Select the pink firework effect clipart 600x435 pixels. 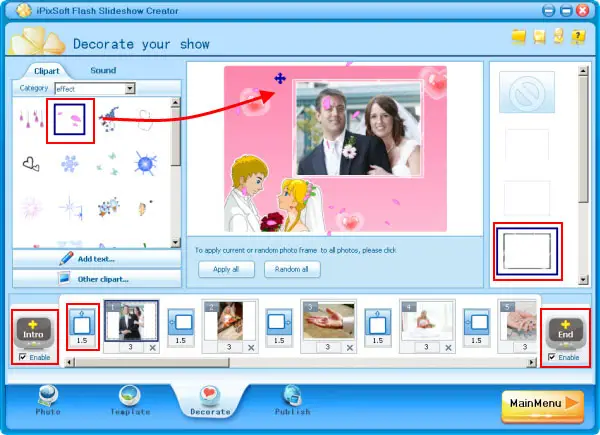click(31, 208)
